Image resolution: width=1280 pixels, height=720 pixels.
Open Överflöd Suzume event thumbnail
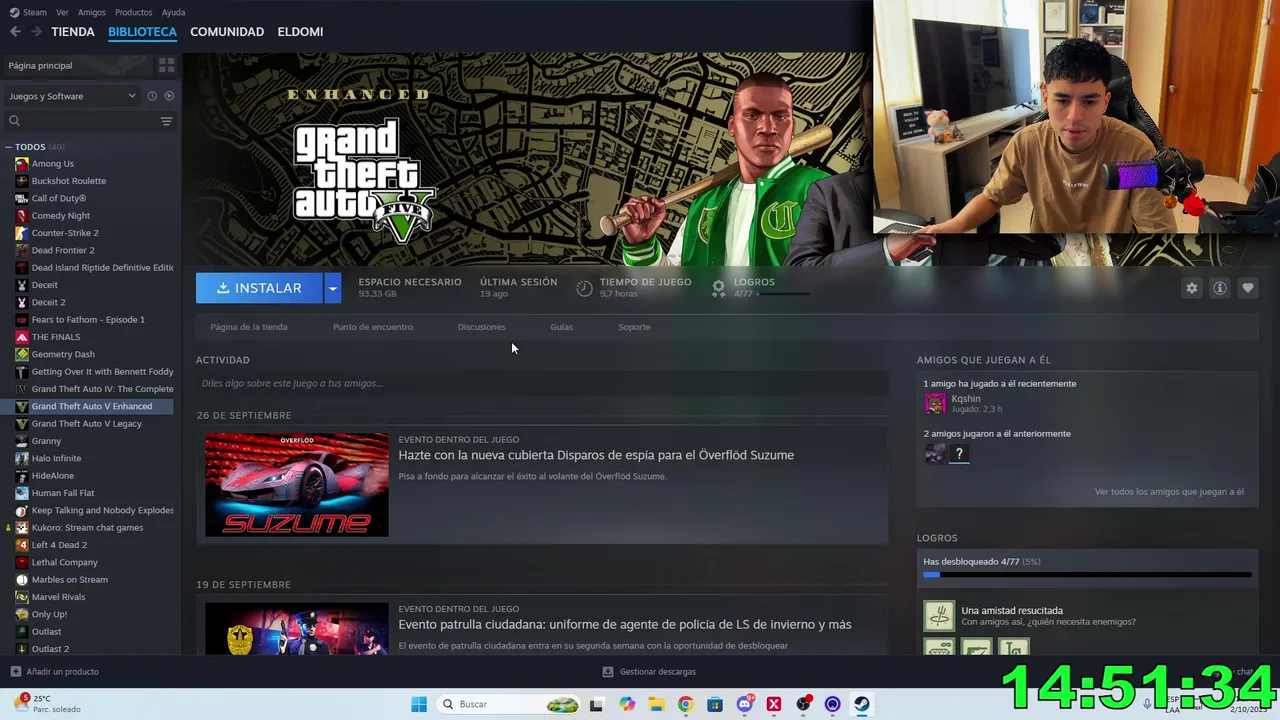pyautogui.click(x=297, y=485)
